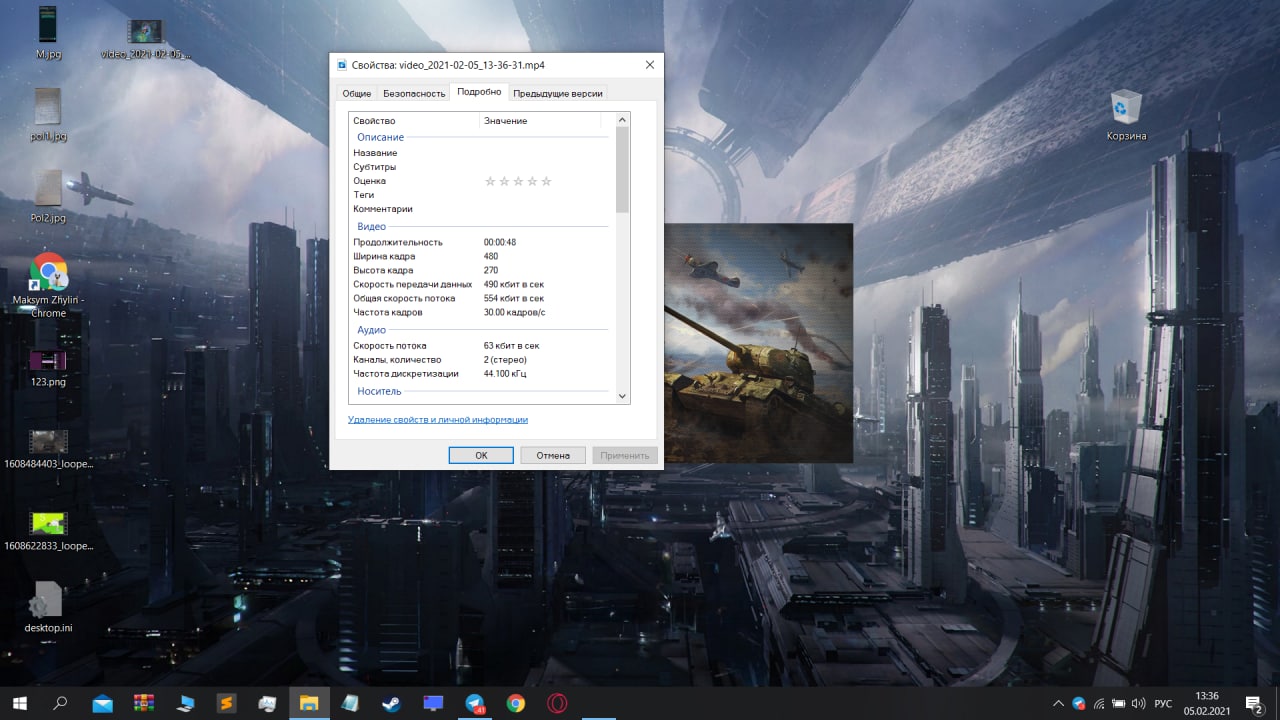This screenshot has height=720, width=1280.
Task: Select Скорость передачи данных row
Action: tap(482, 284)
